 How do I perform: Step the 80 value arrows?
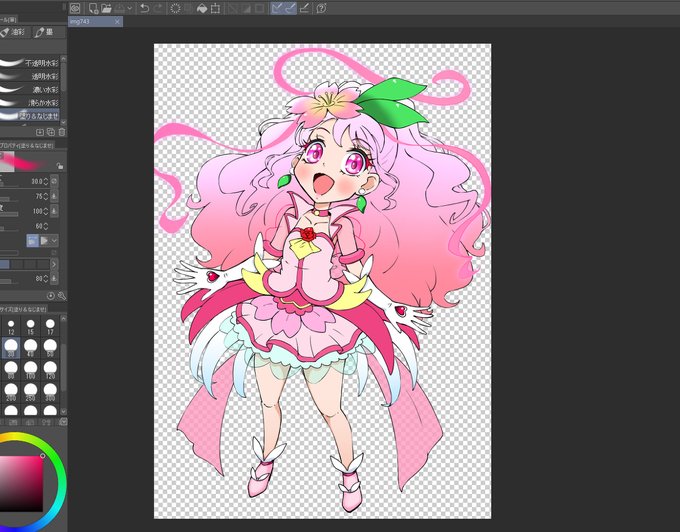[x=46, y=278]
